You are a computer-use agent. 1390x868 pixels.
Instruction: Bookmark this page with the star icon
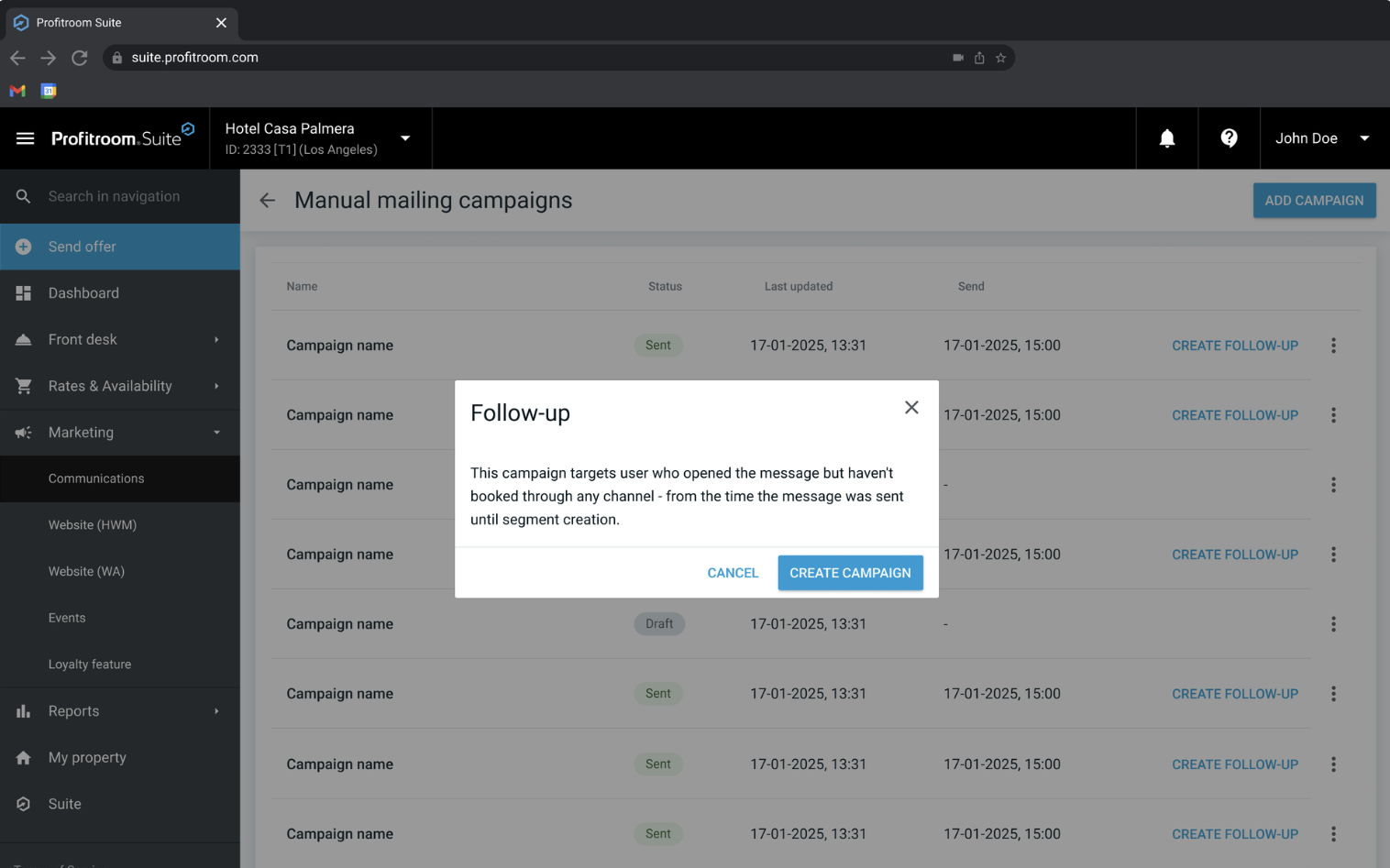(x=1000, y=58)
